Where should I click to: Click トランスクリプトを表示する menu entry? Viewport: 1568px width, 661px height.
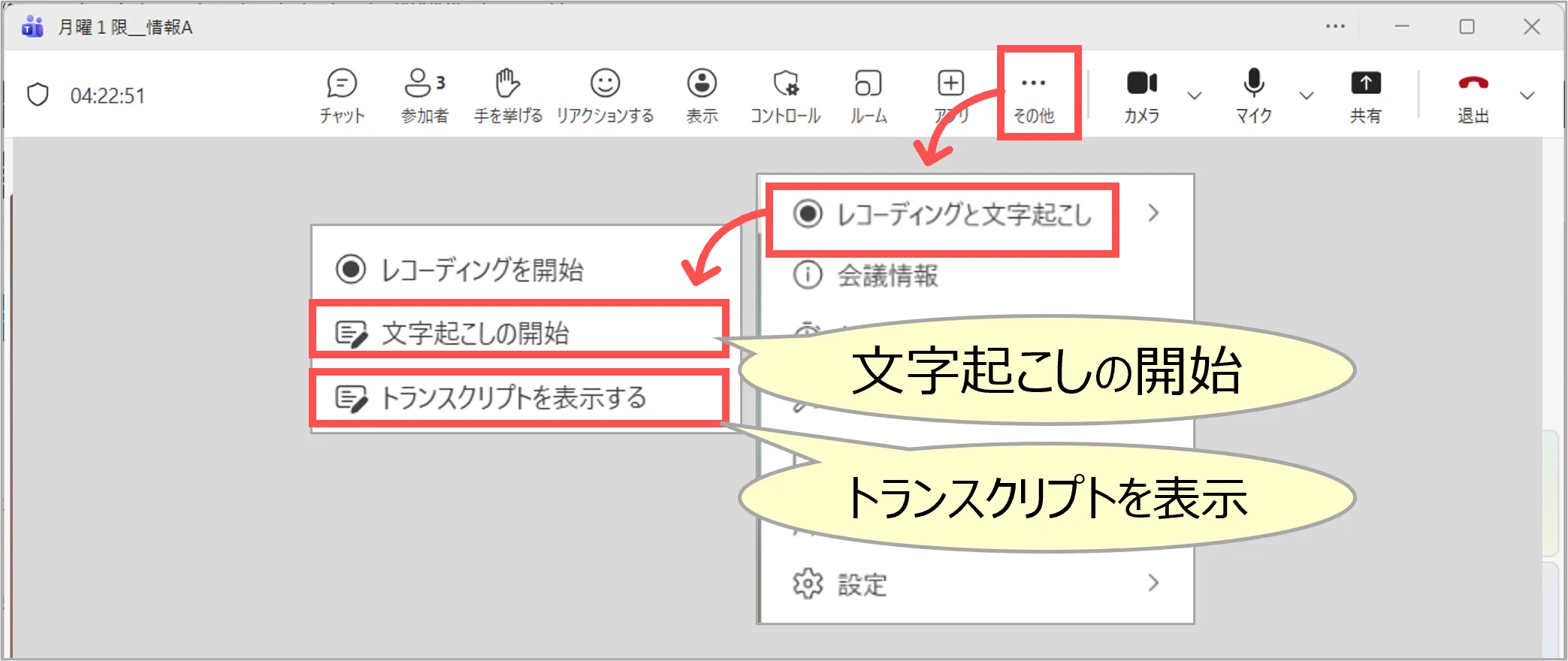518,397
